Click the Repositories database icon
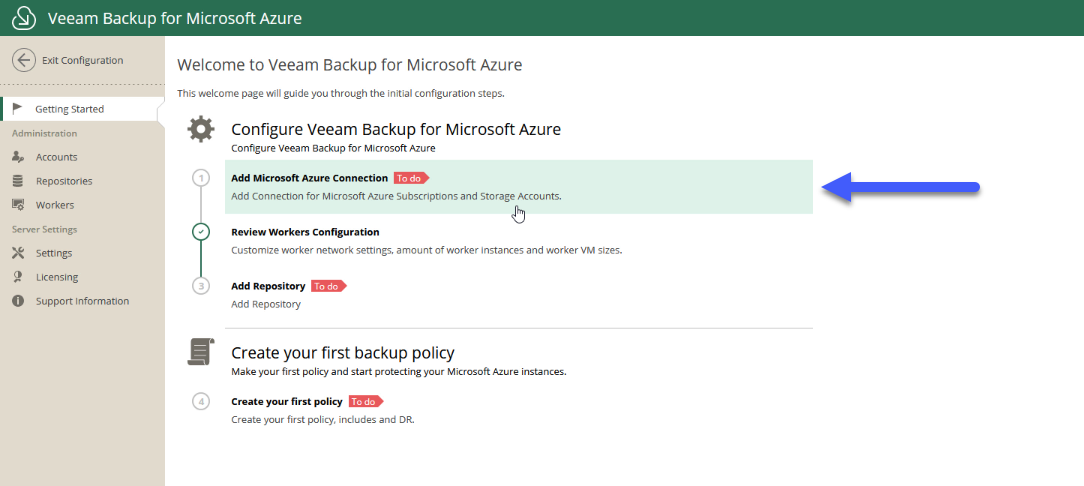The width and height of the screenshot is (1084, 486). (x=18, y=181)
